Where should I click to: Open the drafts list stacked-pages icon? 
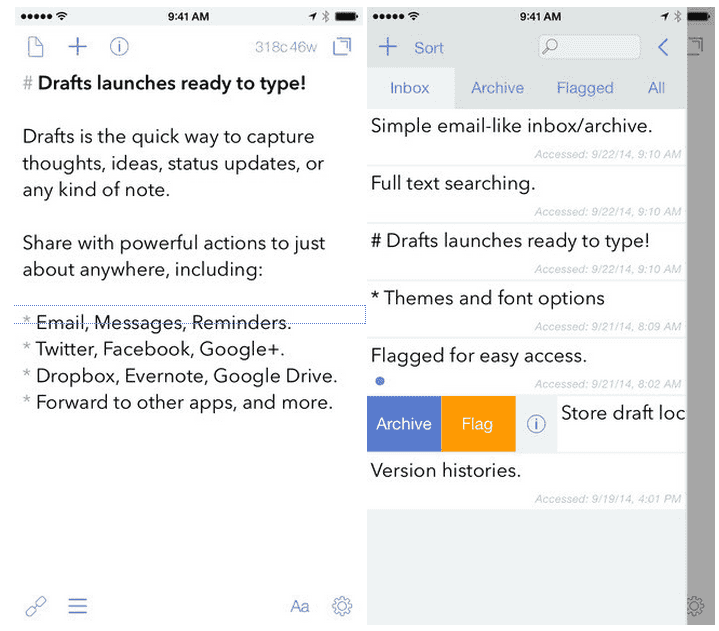342,47
